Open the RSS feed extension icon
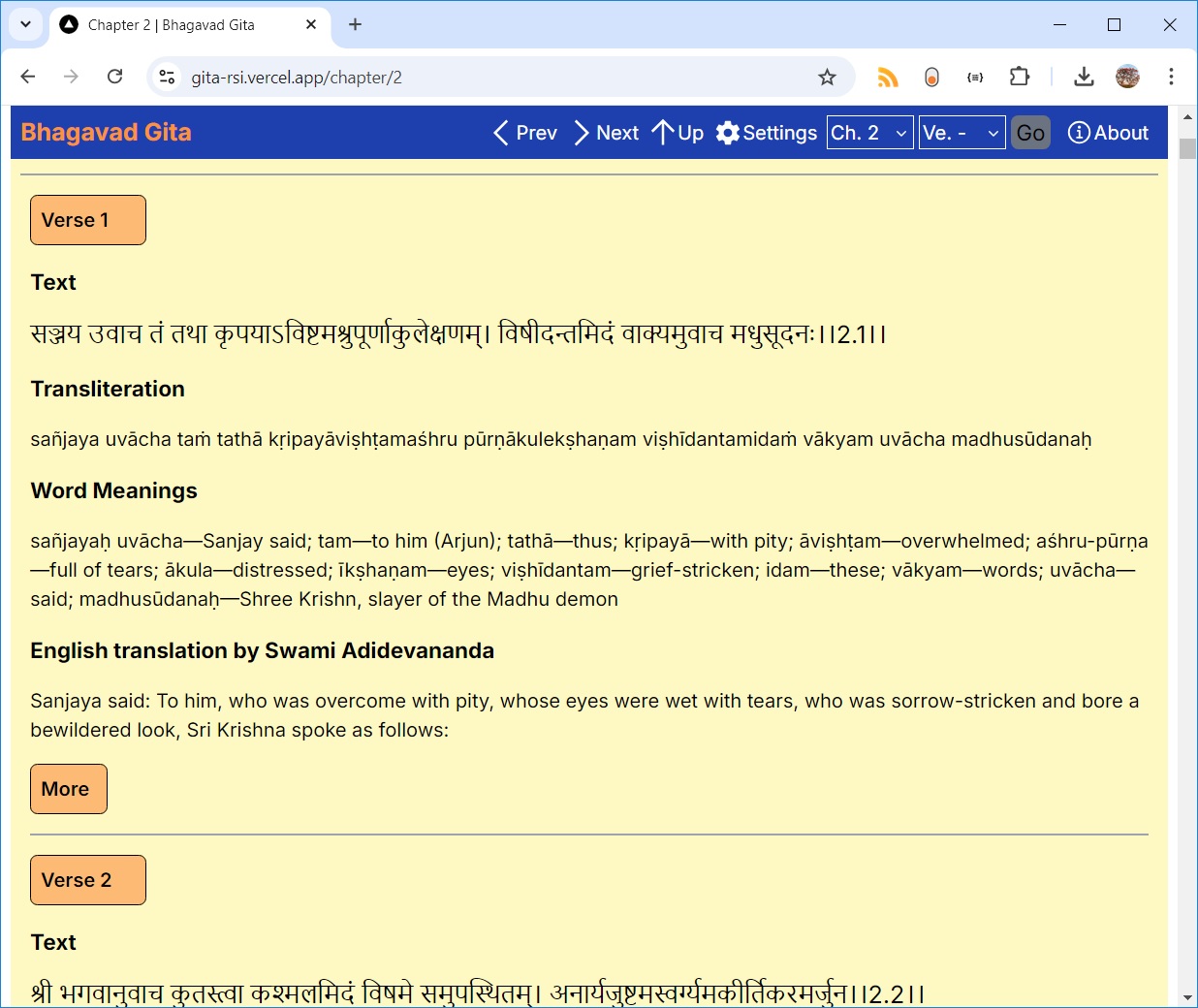 click(x=888, y=77)
